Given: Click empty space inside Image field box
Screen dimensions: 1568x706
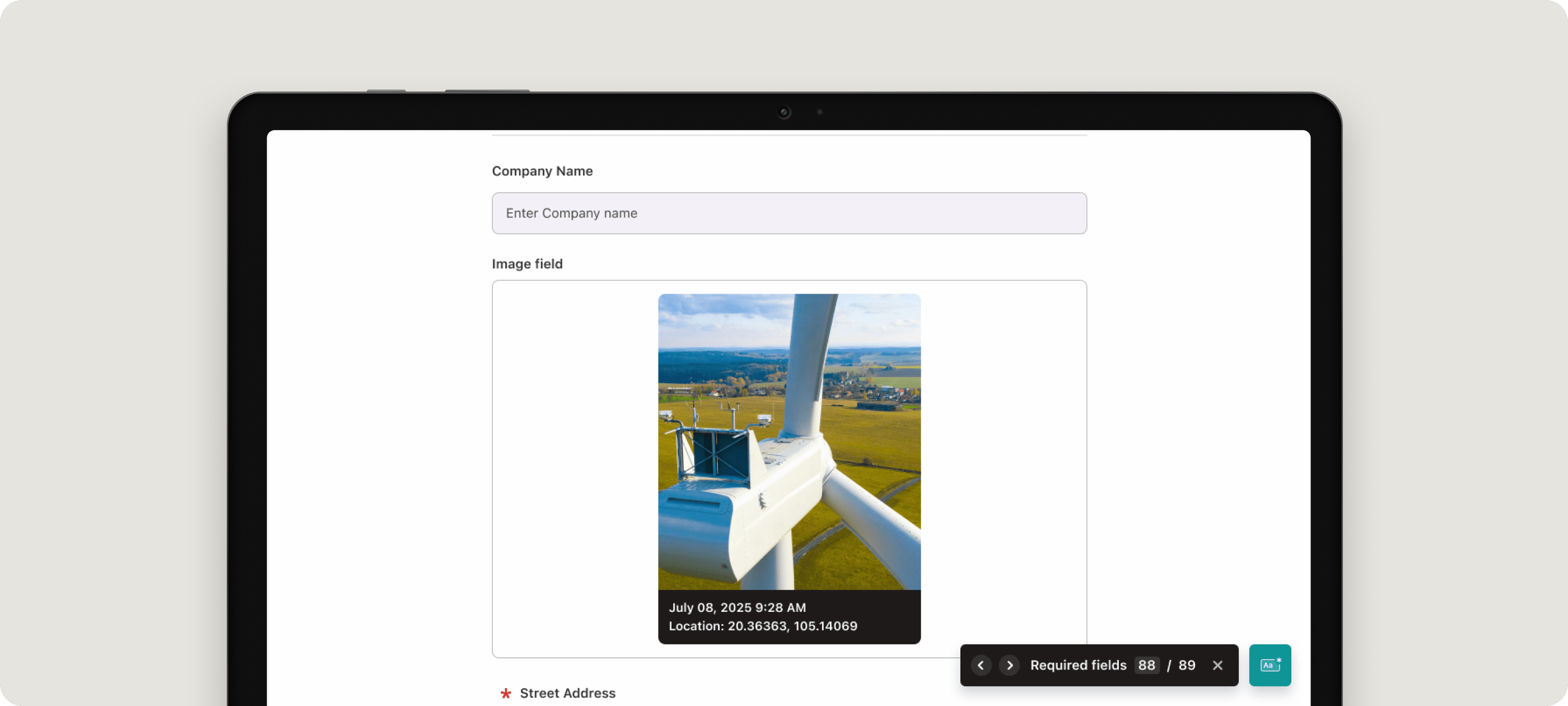Looking at the screenshot, I should pos(575,469).
